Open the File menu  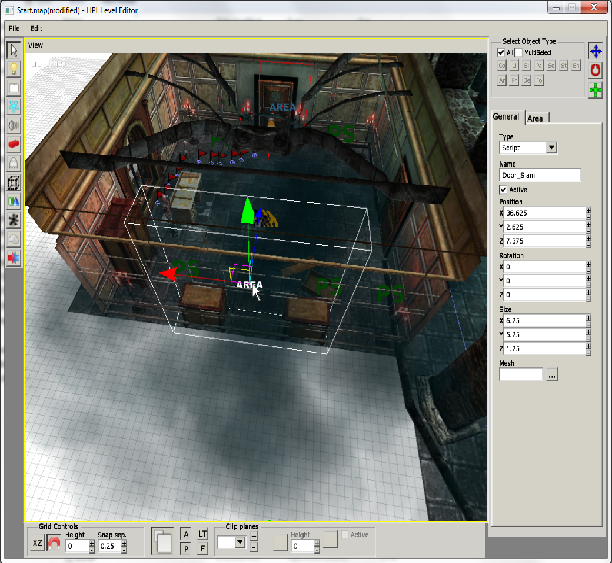coord(13,28)
